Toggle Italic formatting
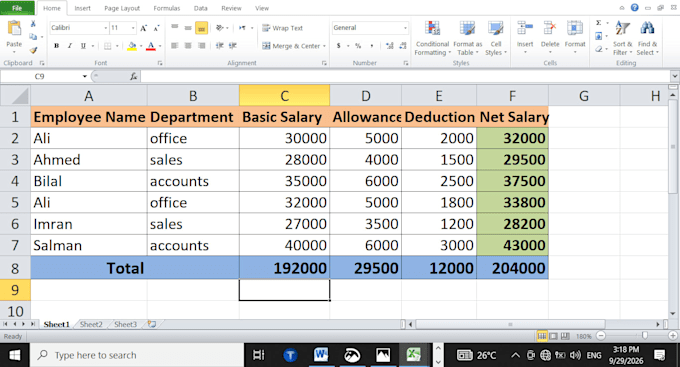Viewport: 680px width, 367px height. pos(69,46)
